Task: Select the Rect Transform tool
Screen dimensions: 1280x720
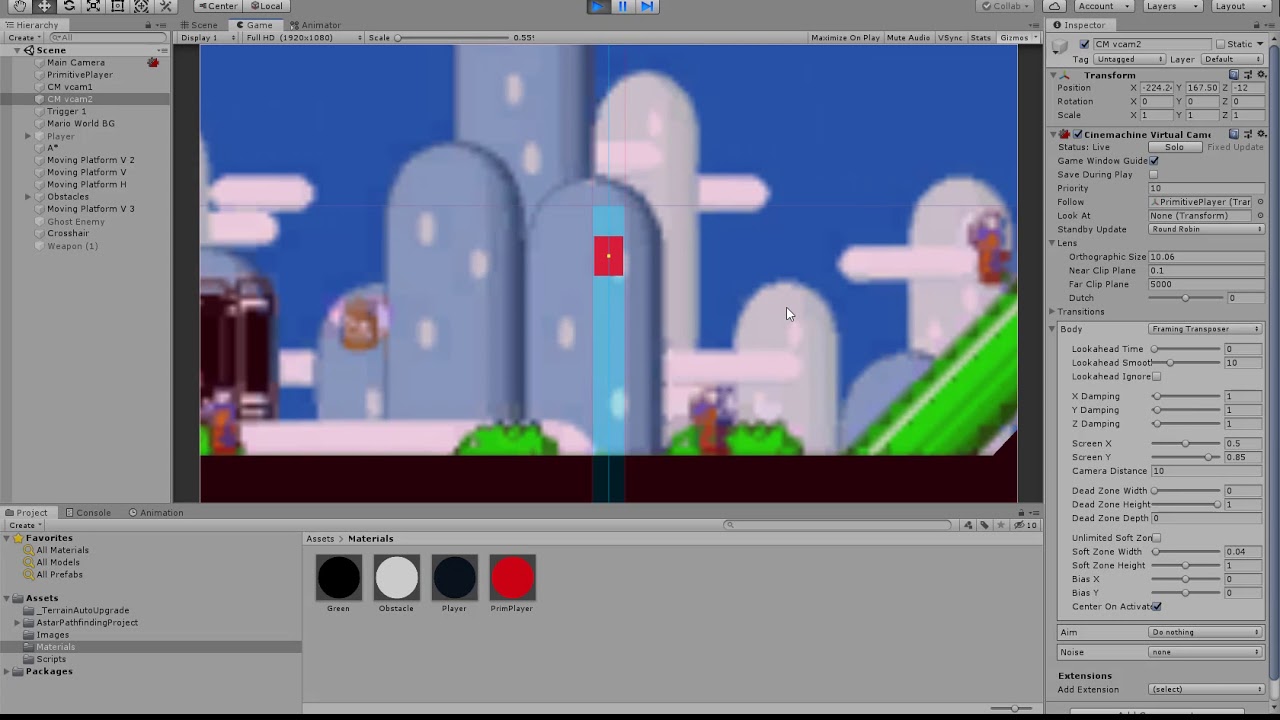Action: (117, 6)
